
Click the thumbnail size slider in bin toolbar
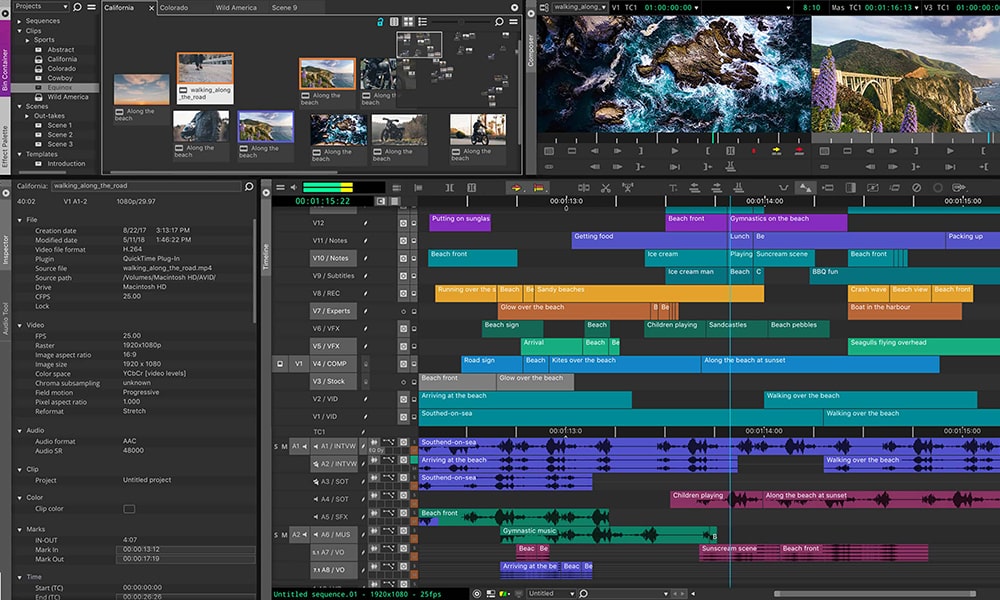coord(459,22)
